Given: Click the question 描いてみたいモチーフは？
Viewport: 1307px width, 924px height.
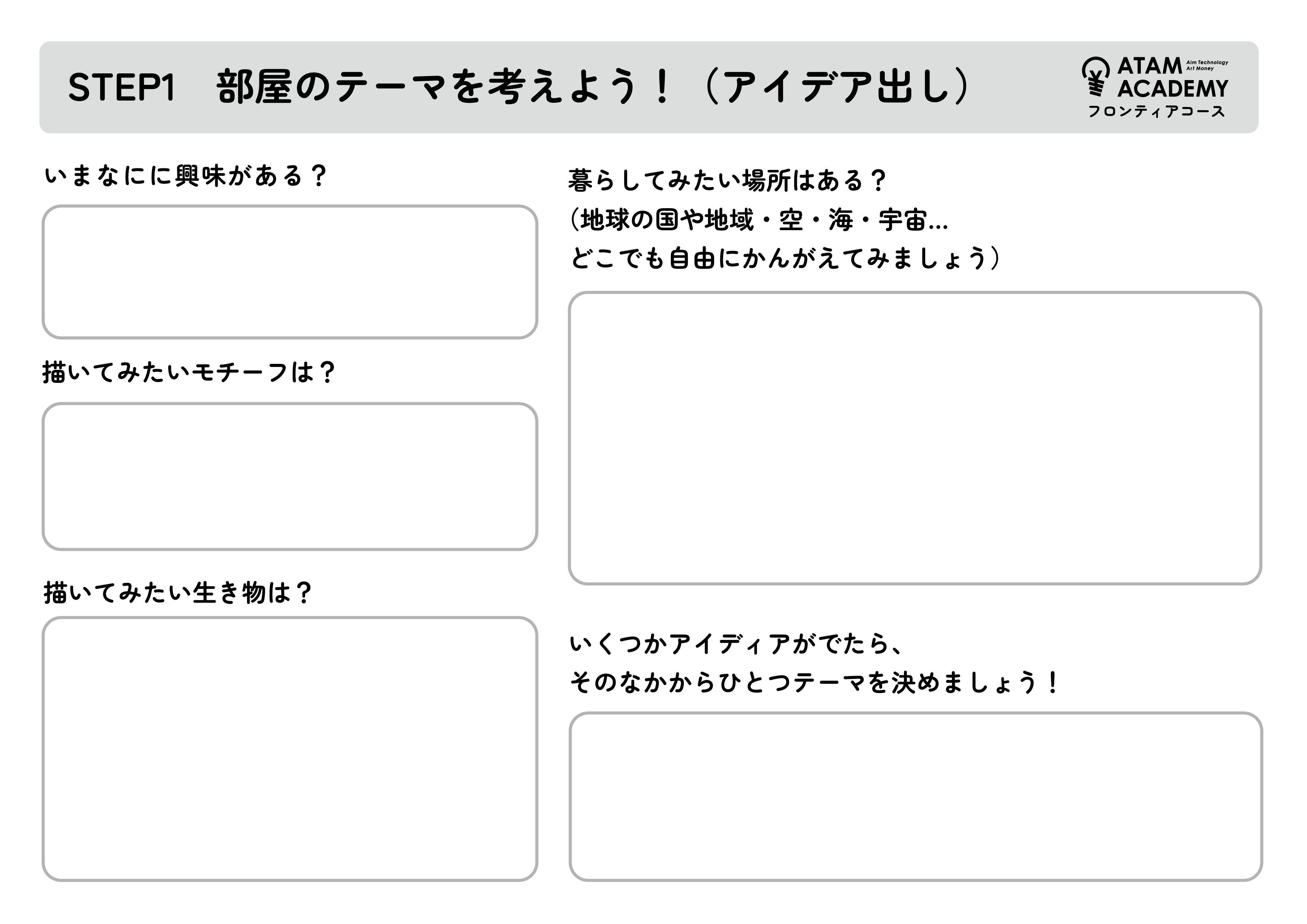Looking at the screenshot, I should tap(189, 373).
